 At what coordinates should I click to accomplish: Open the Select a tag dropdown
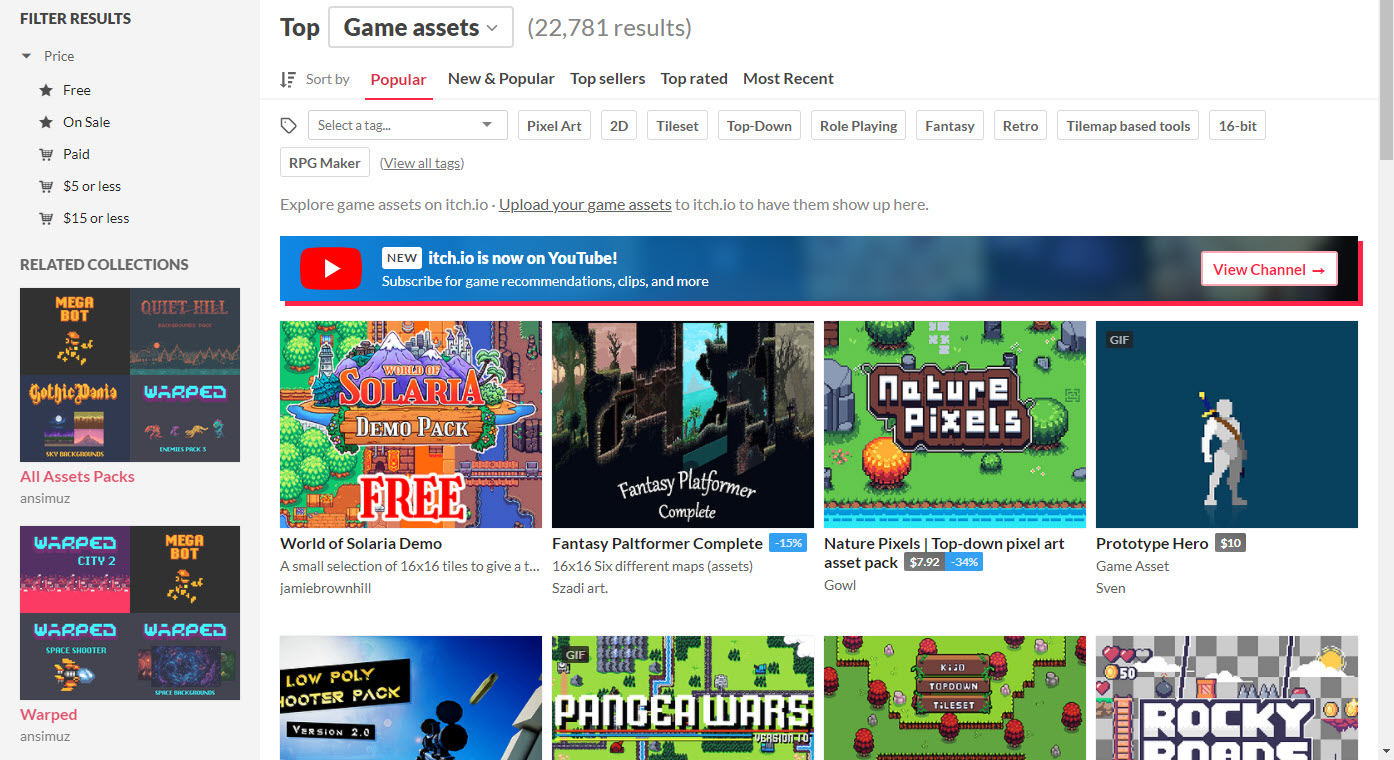click(407, 126)
